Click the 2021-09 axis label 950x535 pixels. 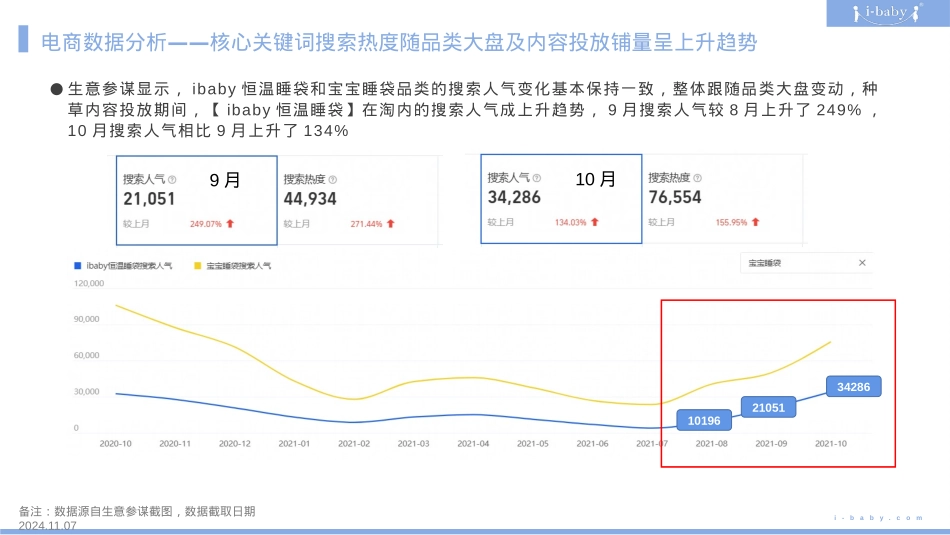[771, 444]
